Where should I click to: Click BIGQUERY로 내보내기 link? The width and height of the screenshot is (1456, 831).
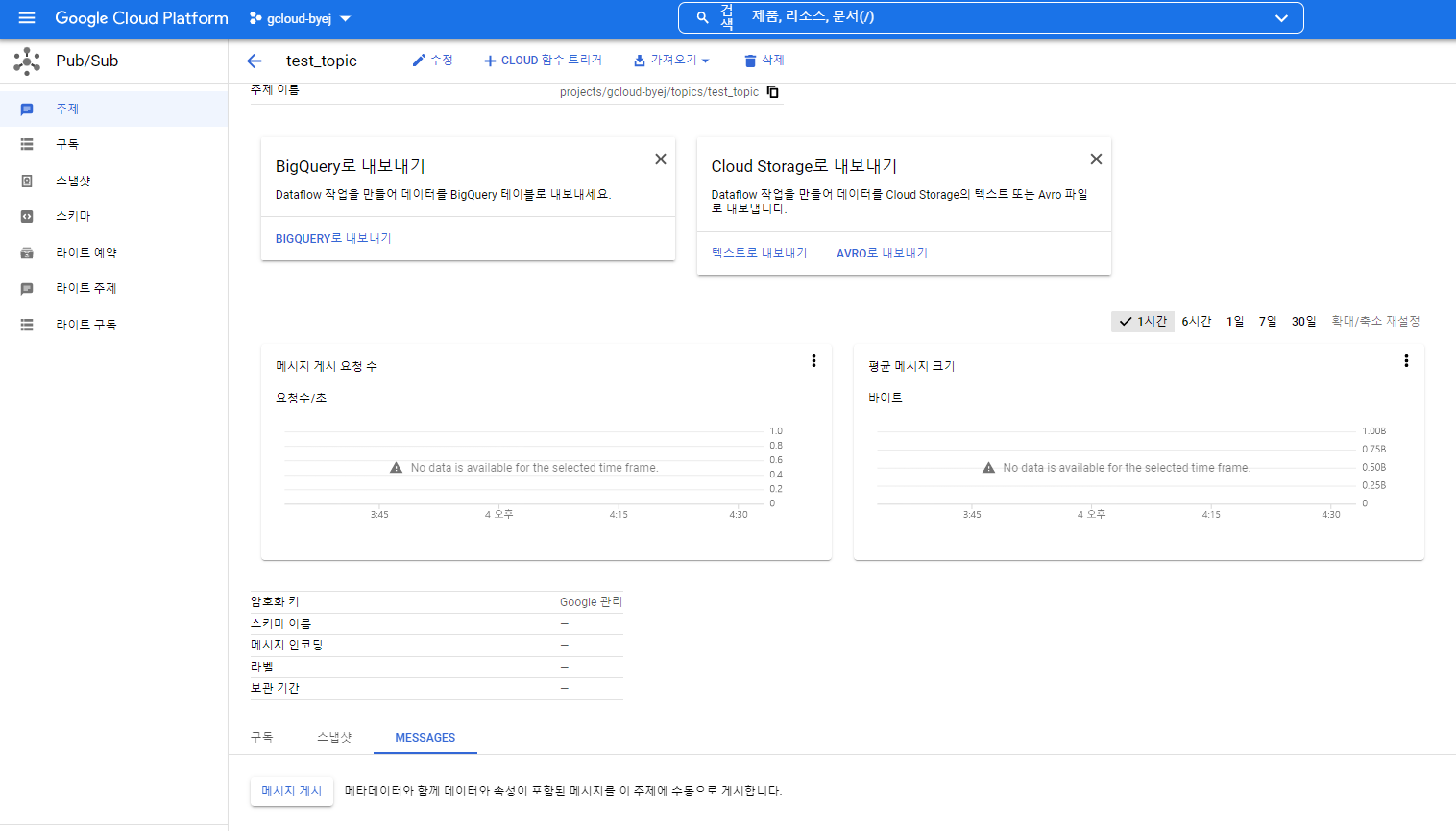click(333, 238)
